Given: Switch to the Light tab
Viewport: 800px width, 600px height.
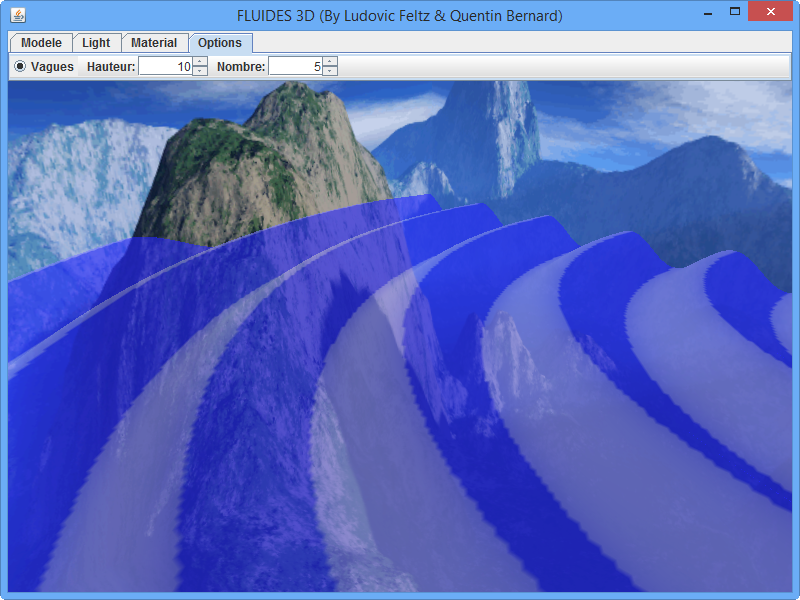Looking at the screenshot, I should pos(96,43).
